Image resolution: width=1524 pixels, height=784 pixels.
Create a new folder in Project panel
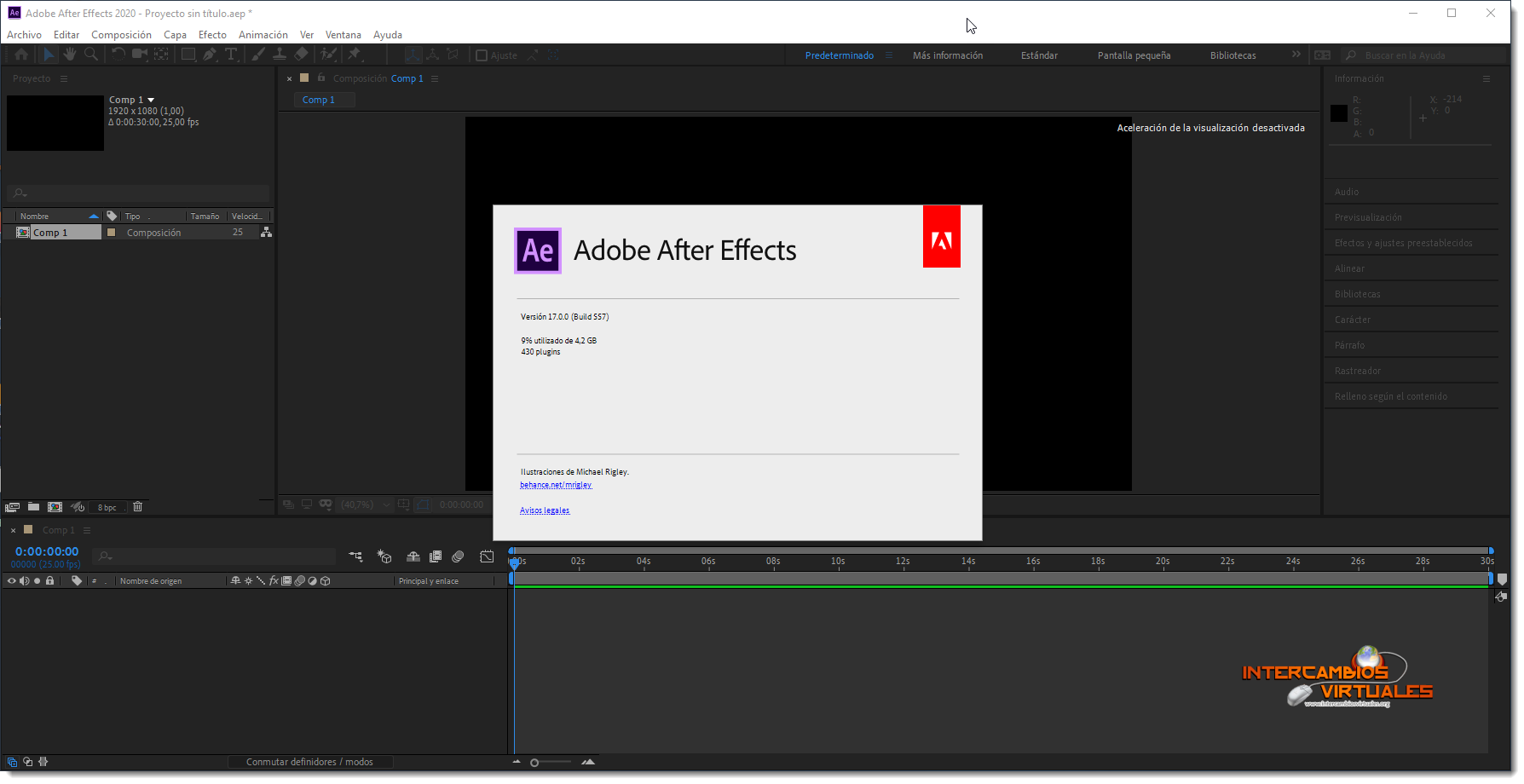pos(33,507)
